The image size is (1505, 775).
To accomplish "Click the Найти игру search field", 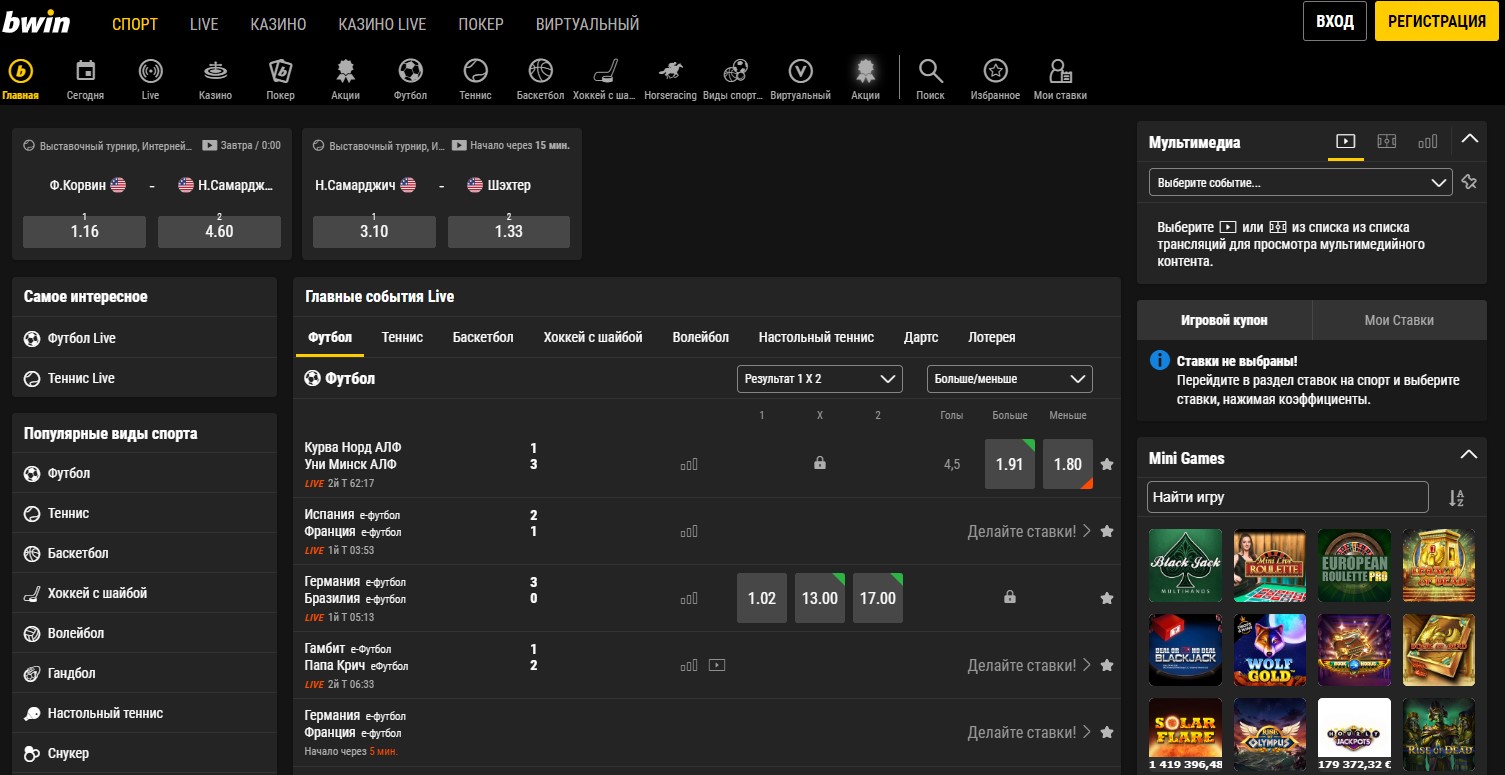I will (1287, 497).
